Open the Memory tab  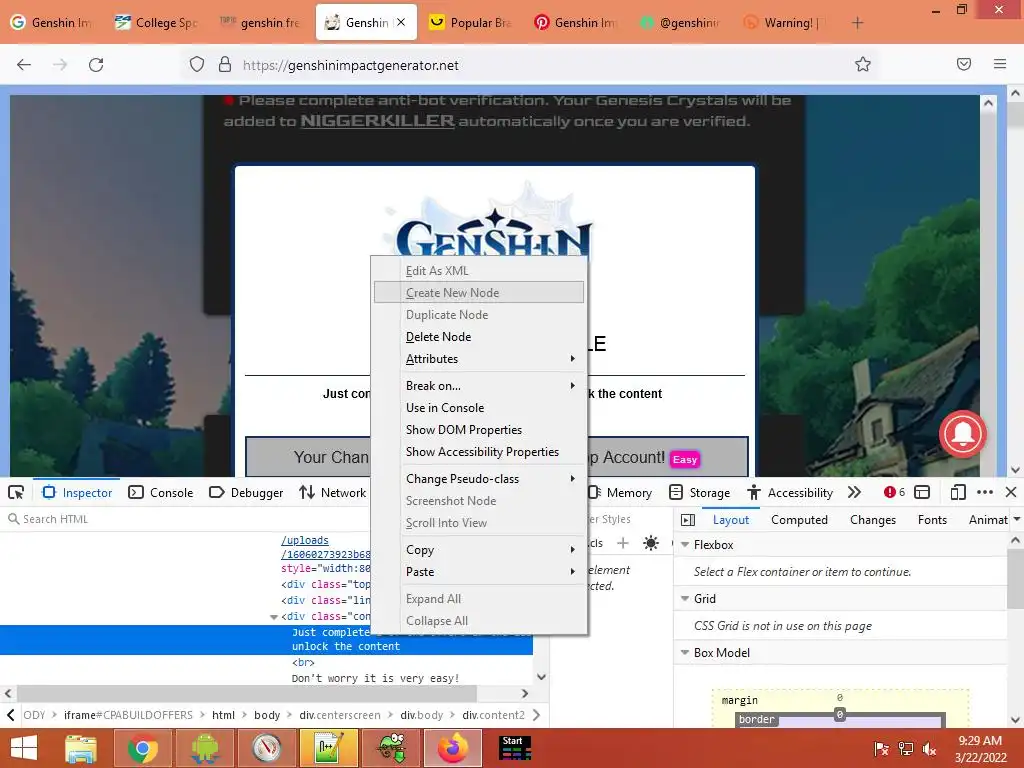(x=620, y=492)
